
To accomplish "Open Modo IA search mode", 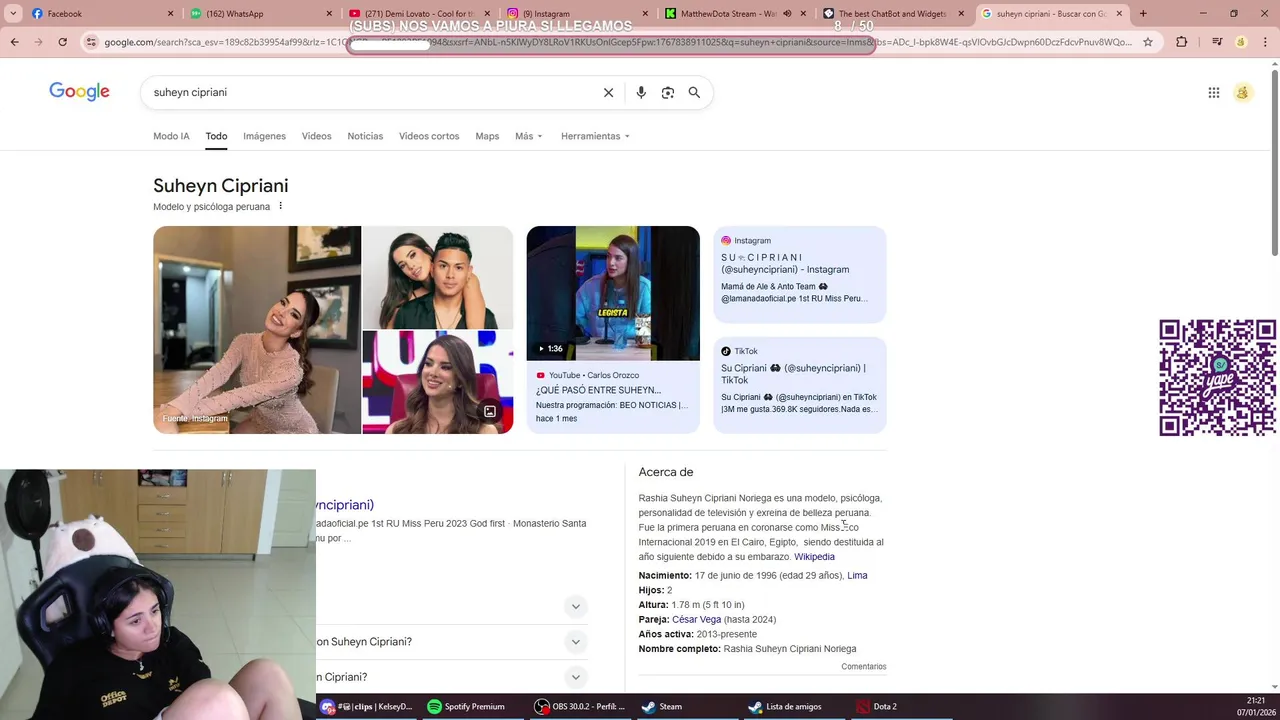I will click(x=171, y=136).
